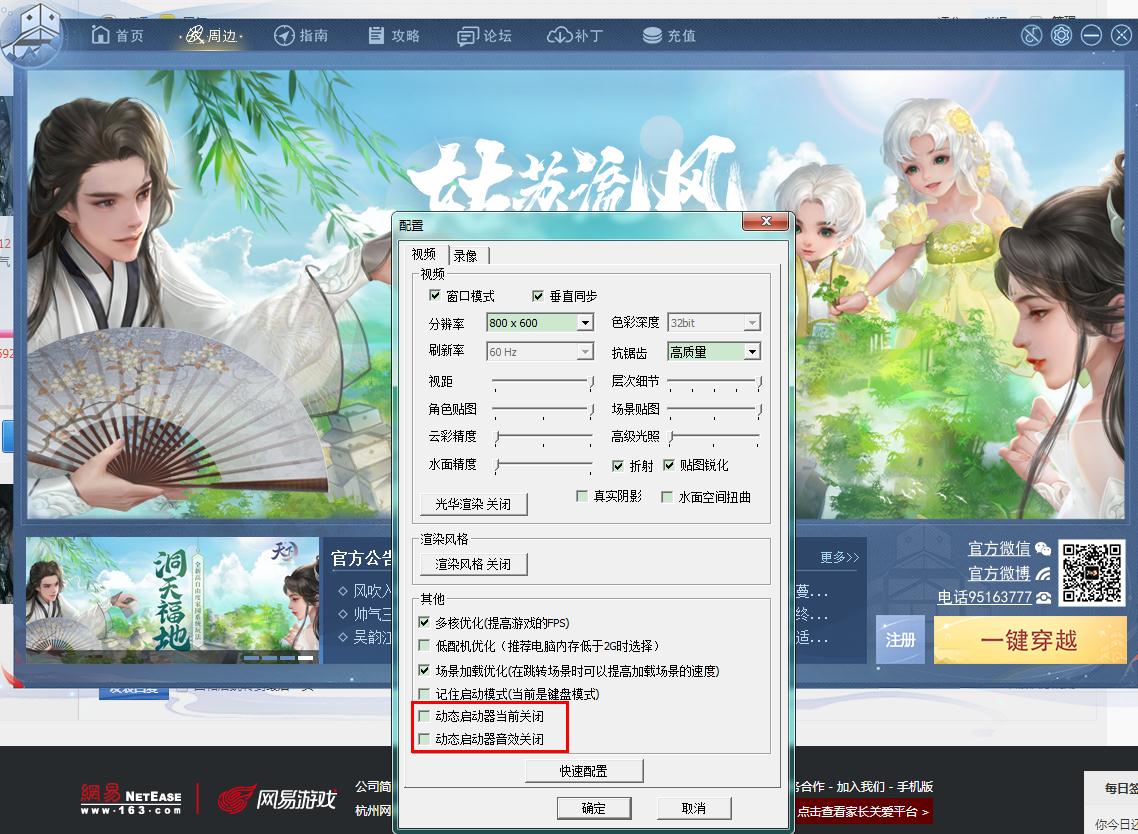The width and height of the screenshot is (1138, 834).
Task: Toggle 多核优化 checkbox
Action: (424, 622)
